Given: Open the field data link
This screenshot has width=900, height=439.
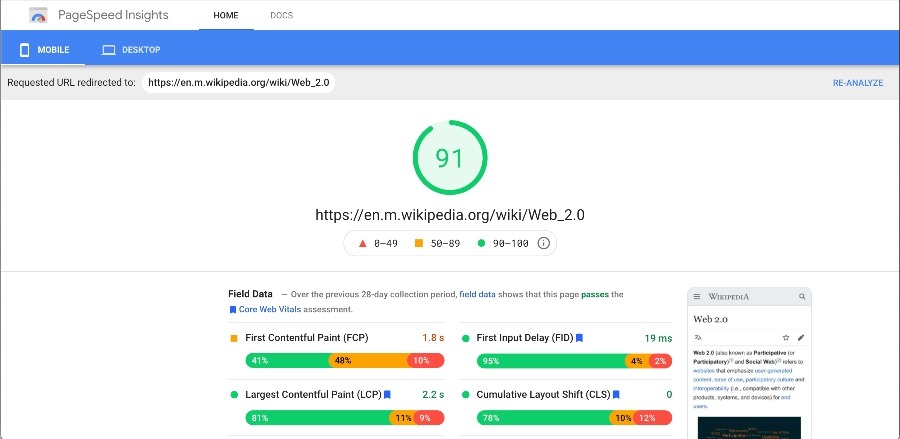Looking at the screenshot, I should [x=477, y=294].
